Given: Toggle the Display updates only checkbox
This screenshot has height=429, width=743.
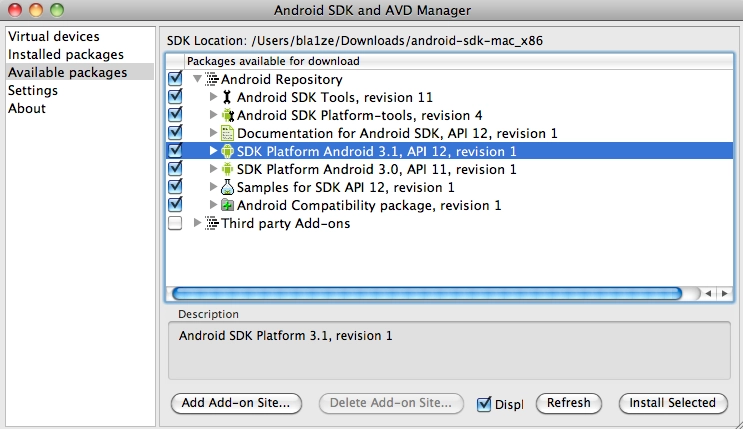Looking at the screenshot, I should tap(484, 404).
